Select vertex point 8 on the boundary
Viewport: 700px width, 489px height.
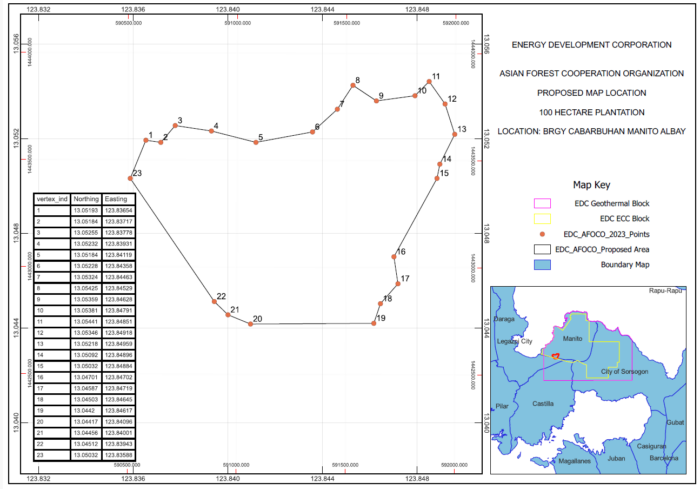tap(350, 87)
